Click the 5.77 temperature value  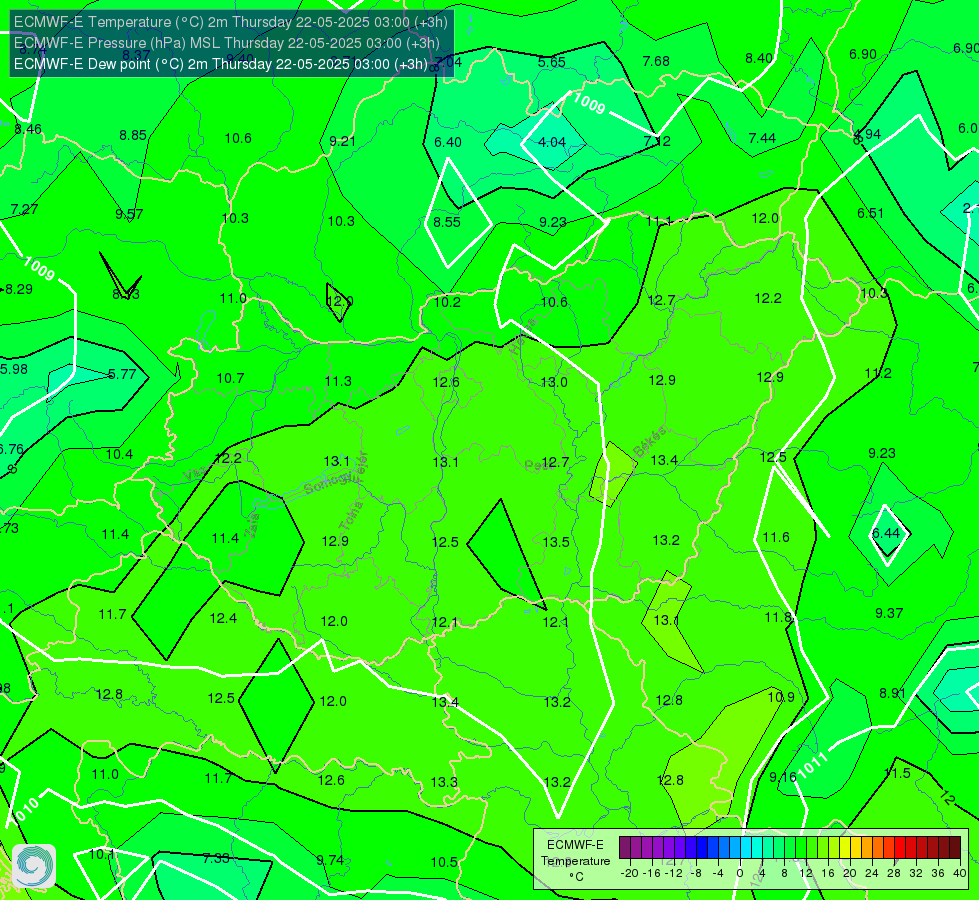coord(122,374)
